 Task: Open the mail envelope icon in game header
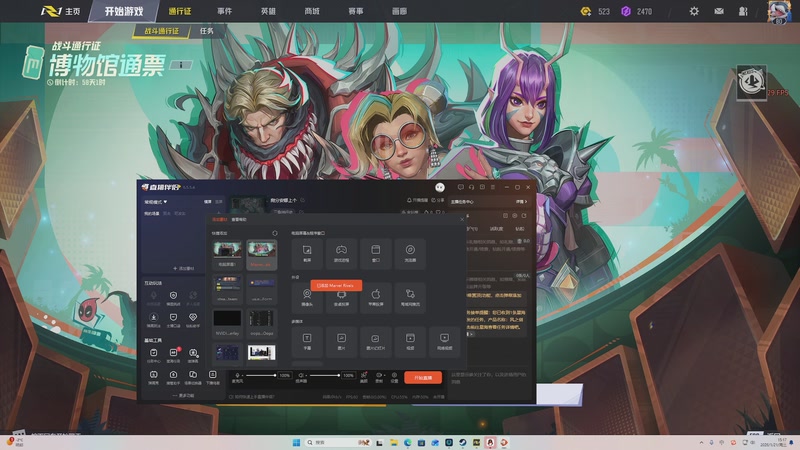click(719, 11)
